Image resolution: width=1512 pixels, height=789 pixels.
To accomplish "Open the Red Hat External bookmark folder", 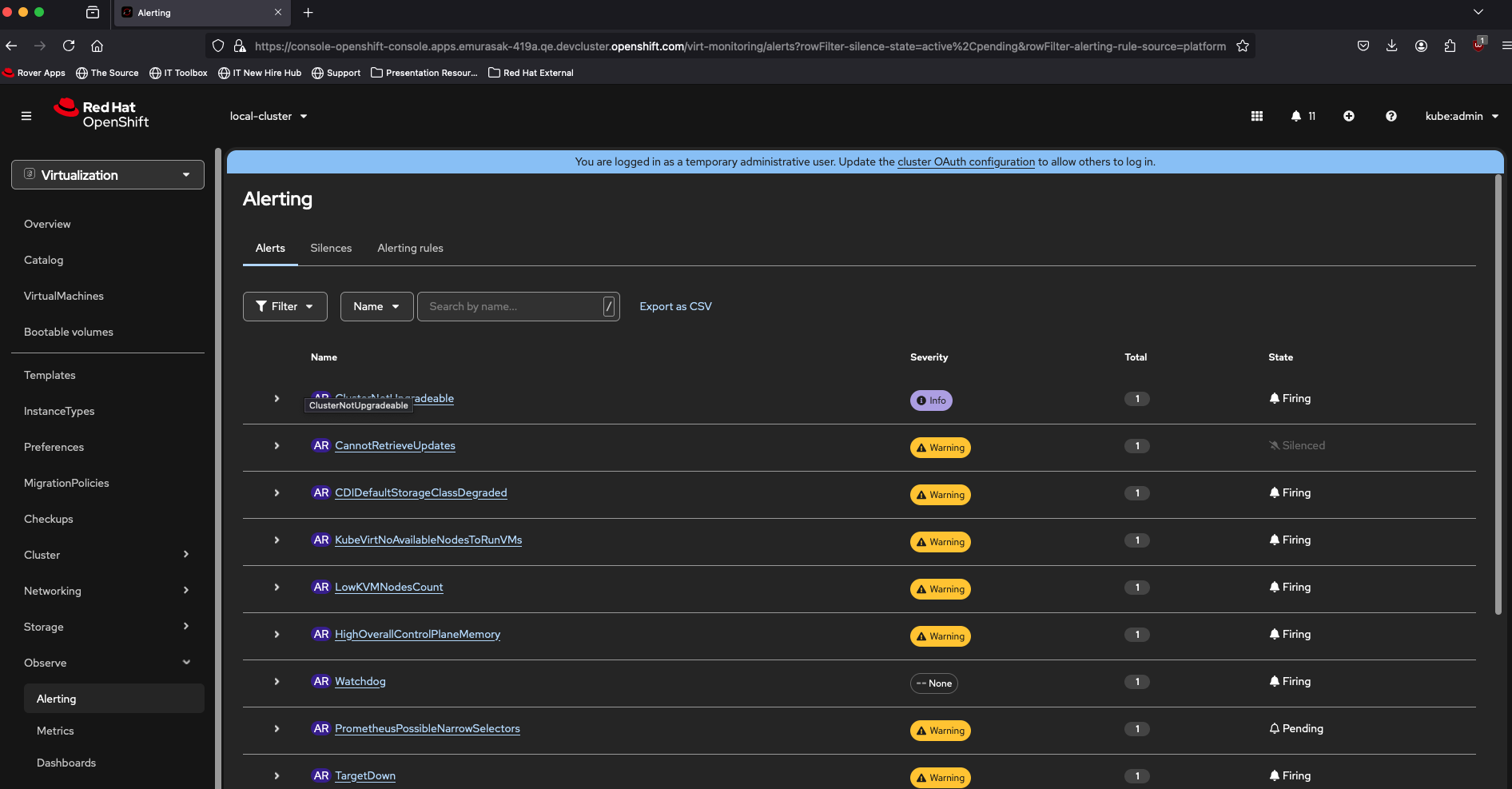I will pyautogui.click(x=531, y=73).
